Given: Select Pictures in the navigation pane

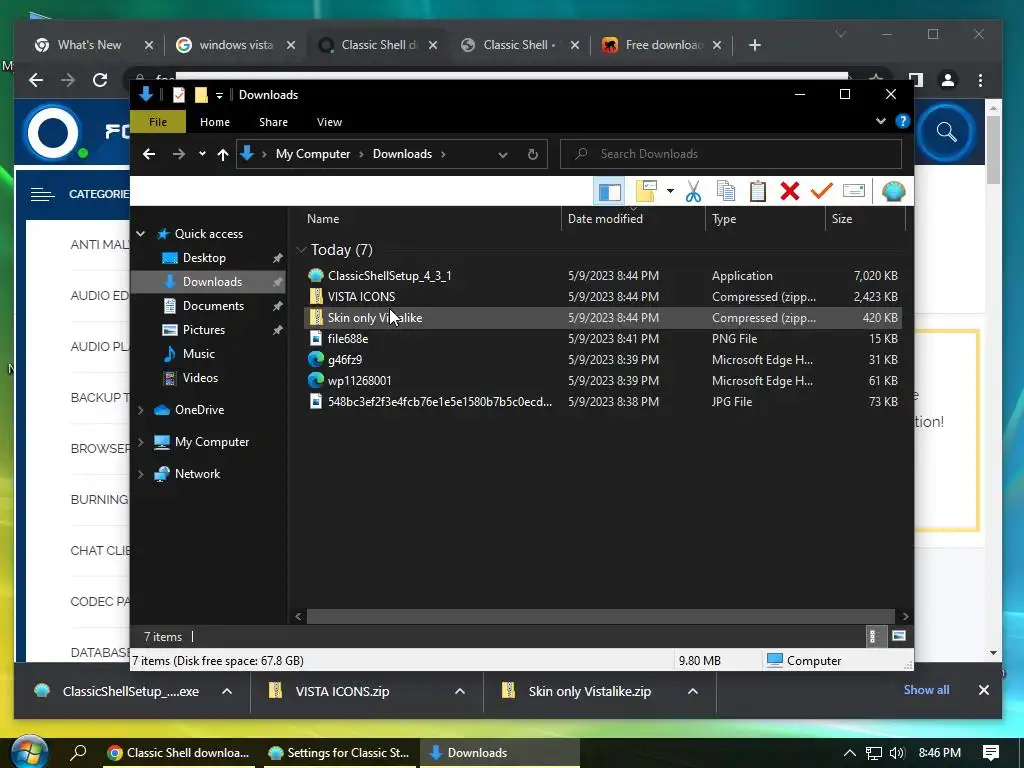Looking at the screenshot, I should (x=203, y=330).
